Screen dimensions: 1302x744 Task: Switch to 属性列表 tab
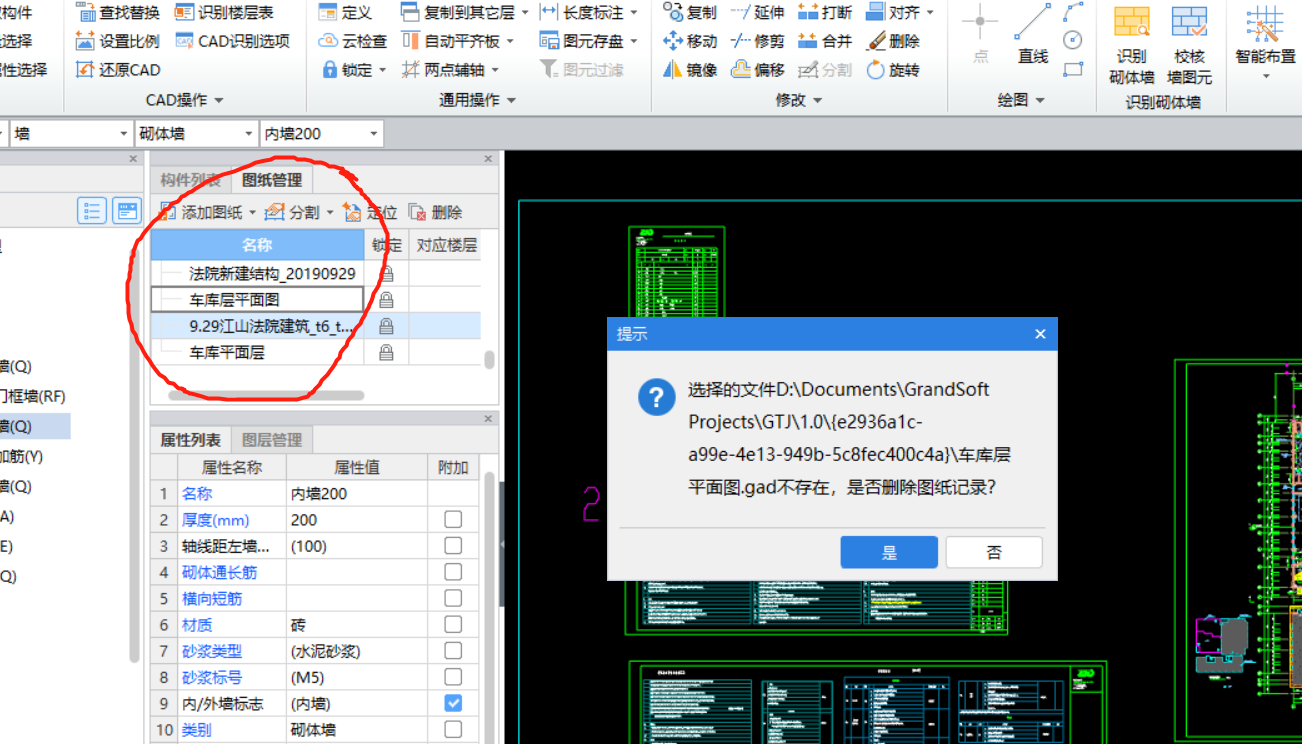pyautogui.click(x=190, y=440)
